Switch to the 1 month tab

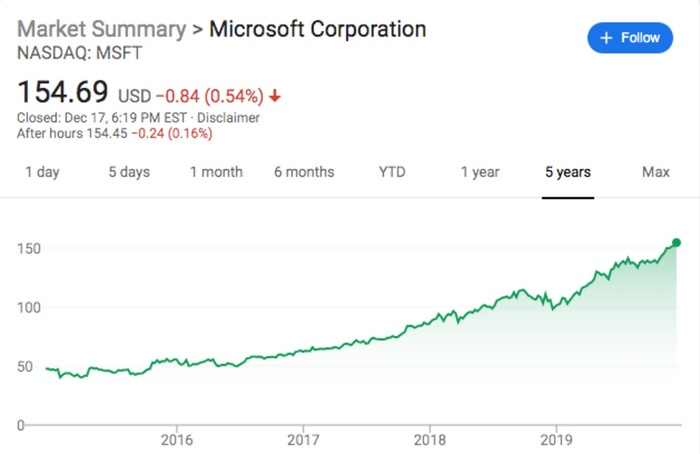[216, 172]
